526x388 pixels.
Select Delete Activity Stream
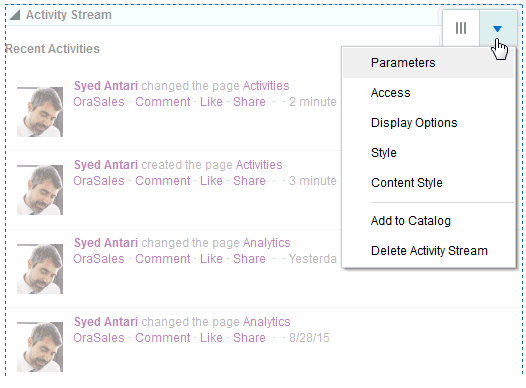click(428, 251)
